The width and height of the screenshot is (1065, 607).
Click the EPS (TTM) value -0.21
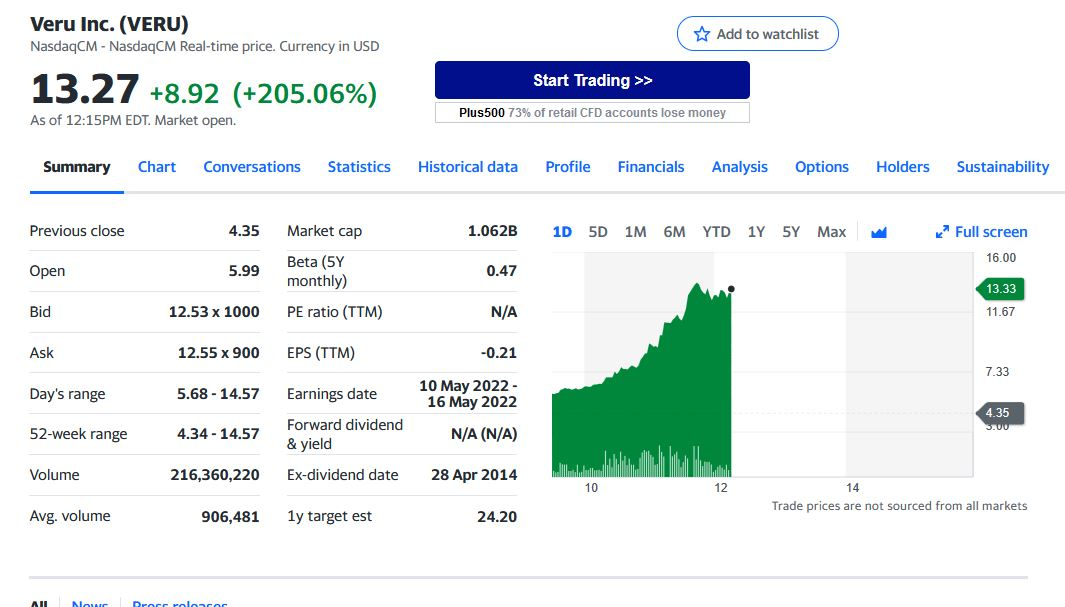(x=499, y=353)
